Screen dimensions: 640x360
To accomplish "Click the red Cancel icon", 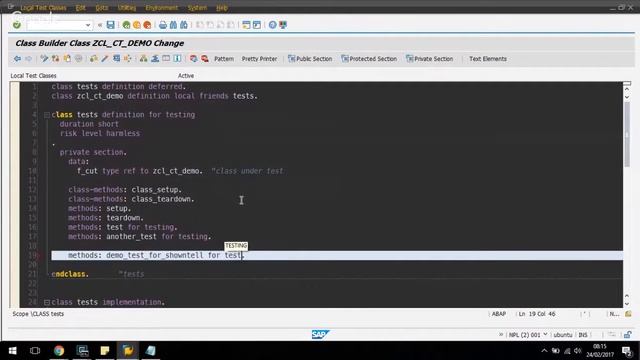I will pyautogui.click(x=147, y=25).
